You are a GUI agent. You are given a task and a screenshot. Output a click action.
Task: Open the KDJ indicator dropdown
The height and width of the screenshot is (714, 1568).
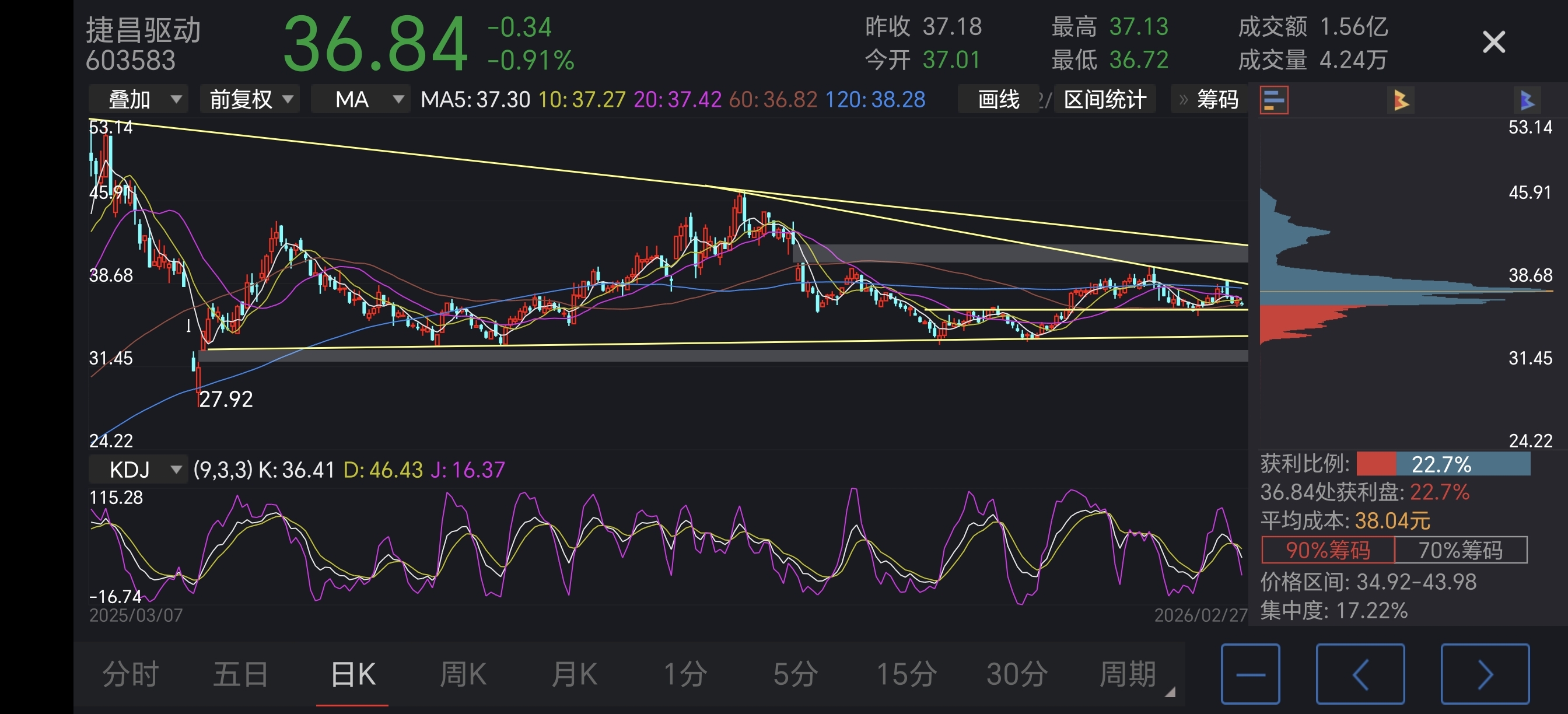tap(139, 470)
